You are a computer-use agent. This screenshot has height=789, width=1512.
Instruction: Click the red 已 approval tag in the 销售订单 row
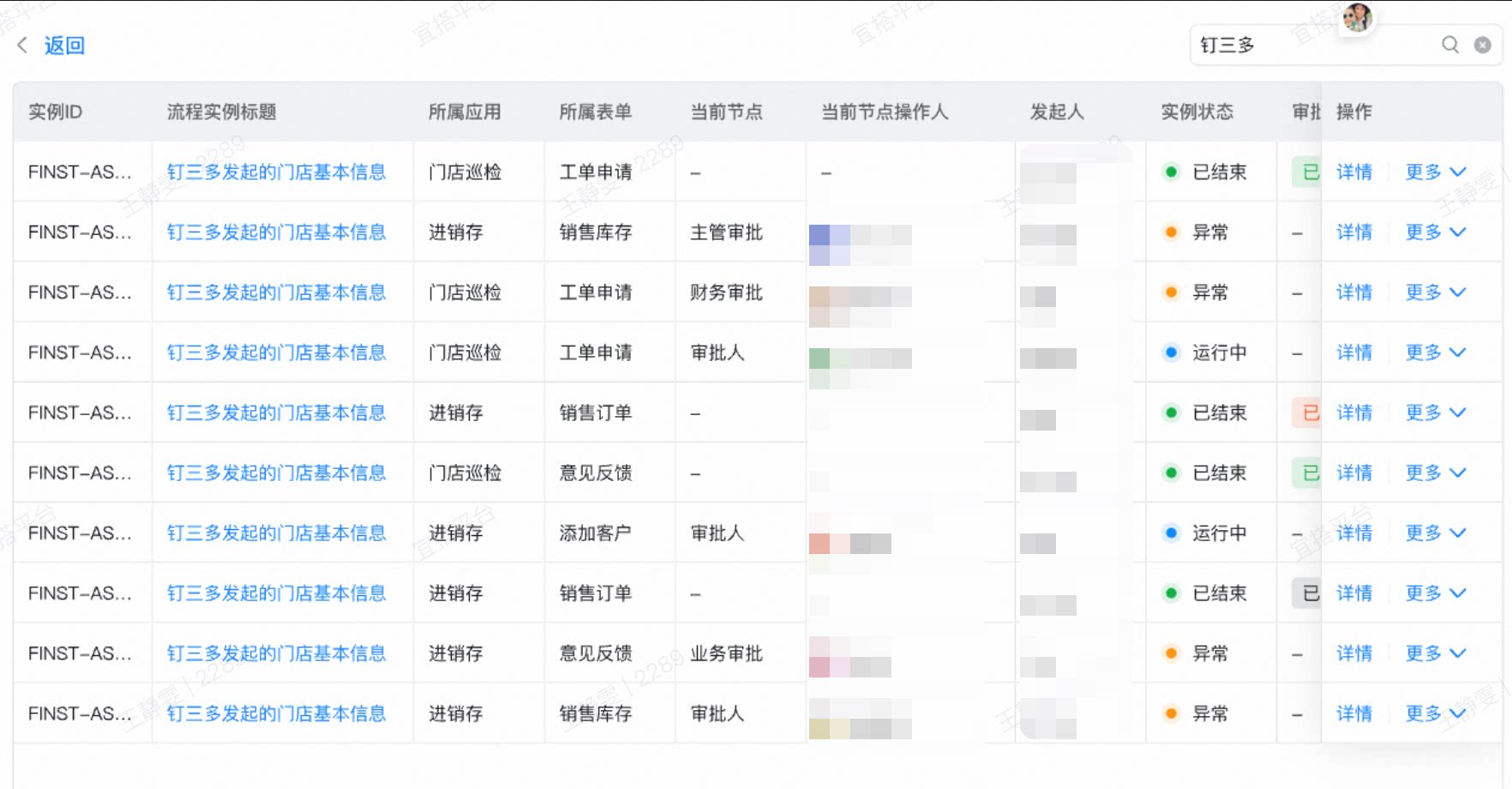click(1306, 413)
